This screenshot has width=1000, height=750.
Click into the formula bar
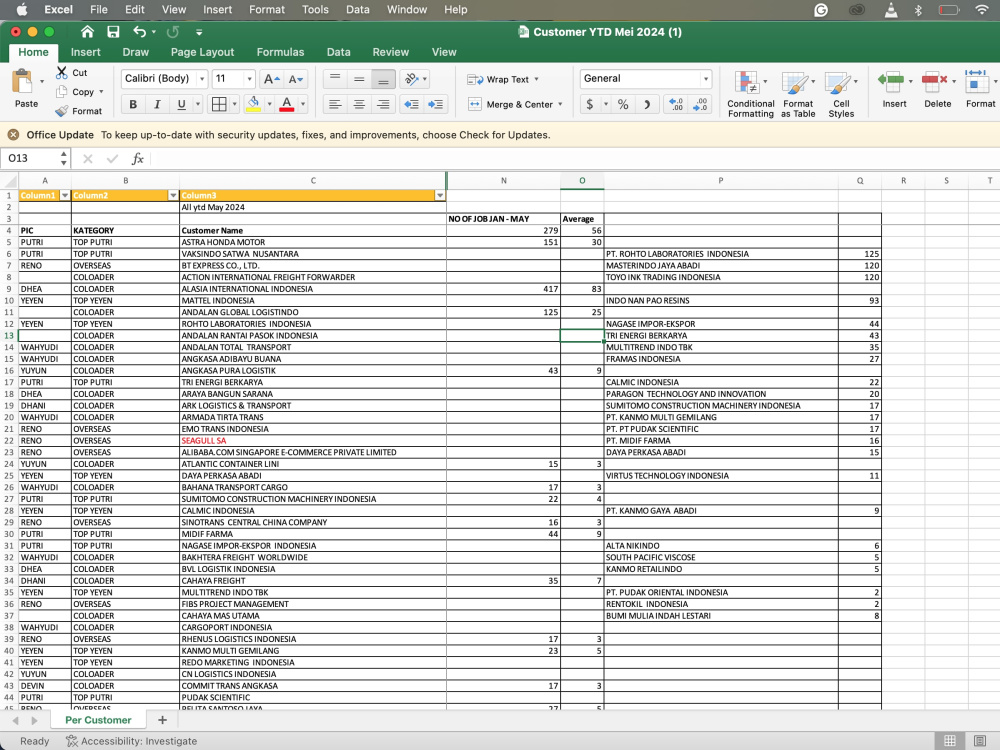(574, 158)
